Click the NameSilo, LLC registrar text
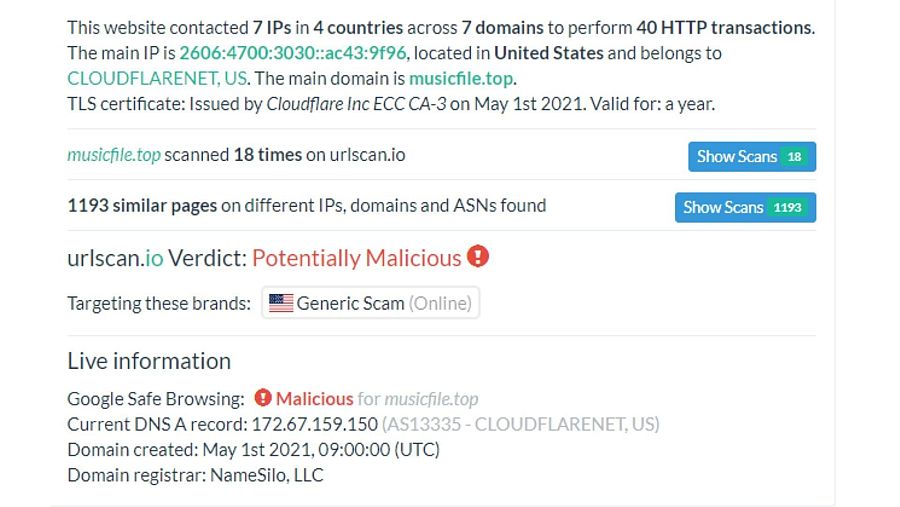The width and height of the screenshot is (900, 507). [x=266, y=475]
